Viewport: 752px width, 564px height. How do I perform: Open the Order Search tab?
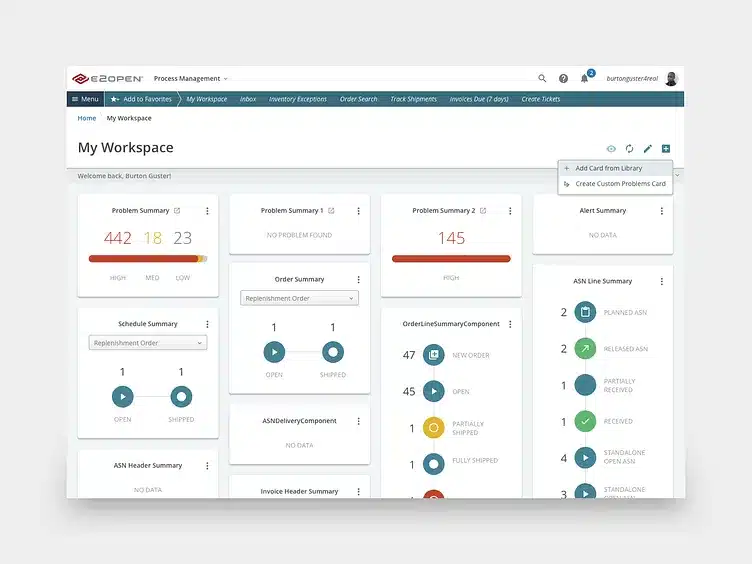[x=359, y=99]
